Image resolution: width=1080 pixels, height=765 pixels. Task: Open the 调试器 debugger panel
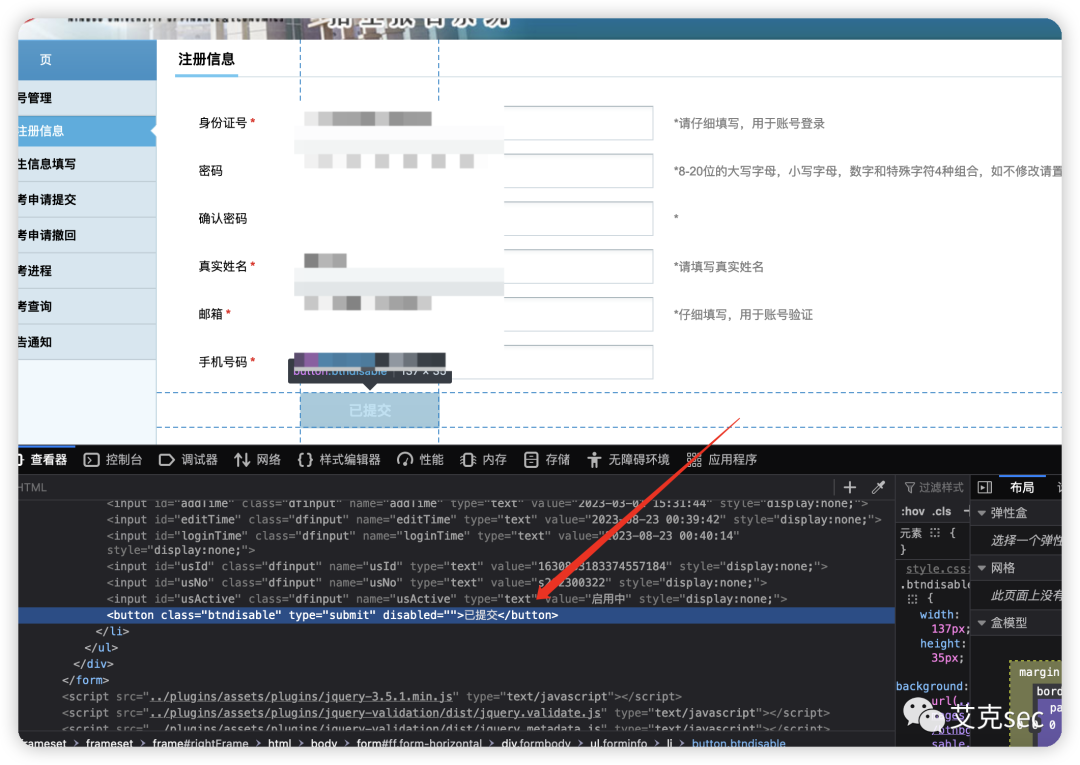[189, 460]
